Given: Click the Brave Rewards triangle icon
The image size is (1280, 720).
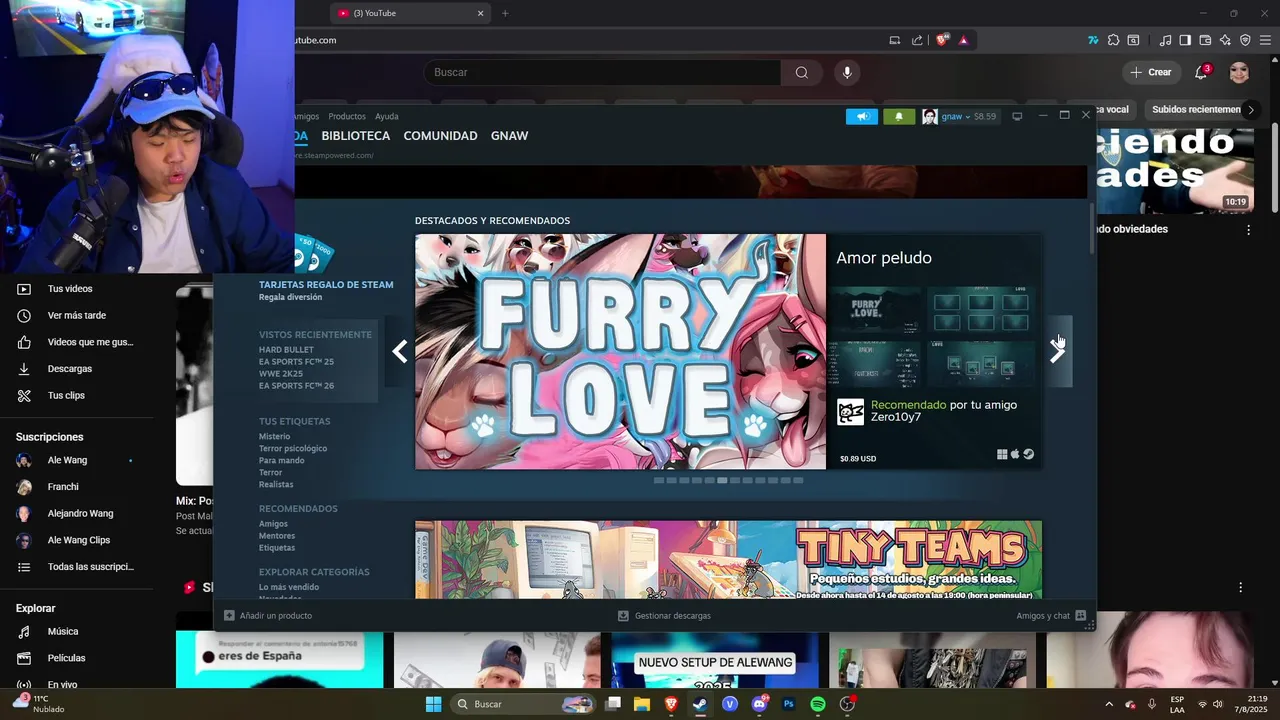Looking at the screenshot, I should coord(963,40).
